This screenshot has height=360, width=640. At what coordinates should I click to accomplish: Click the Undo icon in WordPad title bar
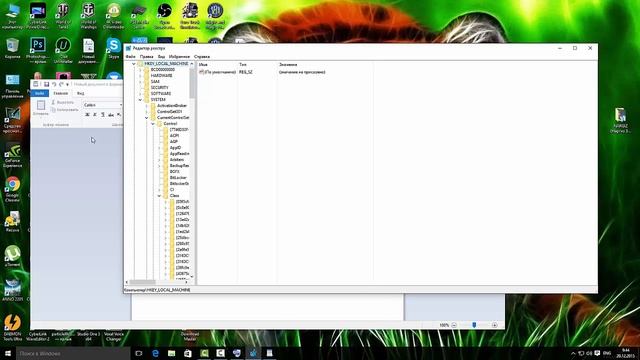click(54, 84)
